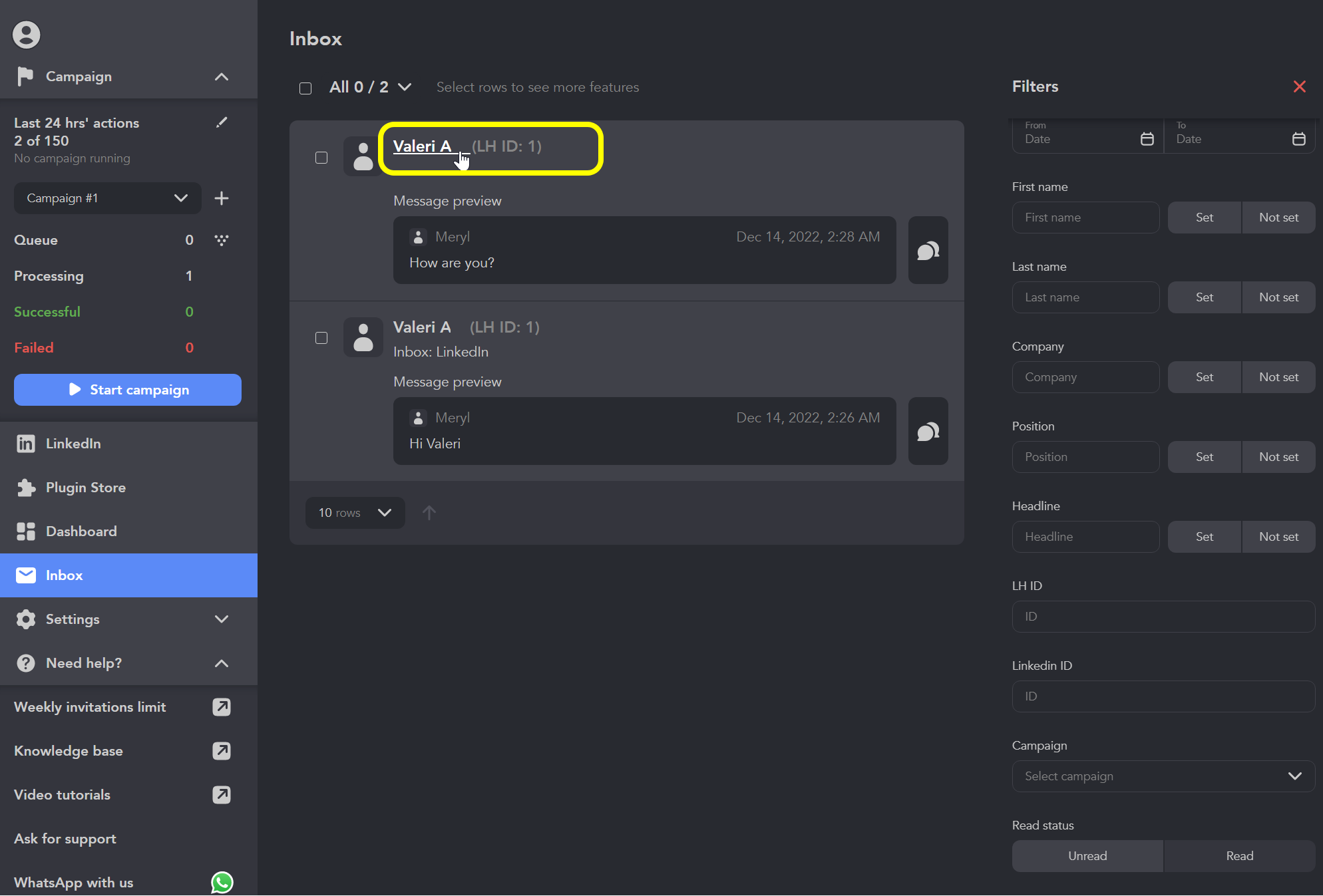The width and height of the screenshot is (1323, 896).
Task: Open the Queue dots icon
Action: tap(222, 240)
